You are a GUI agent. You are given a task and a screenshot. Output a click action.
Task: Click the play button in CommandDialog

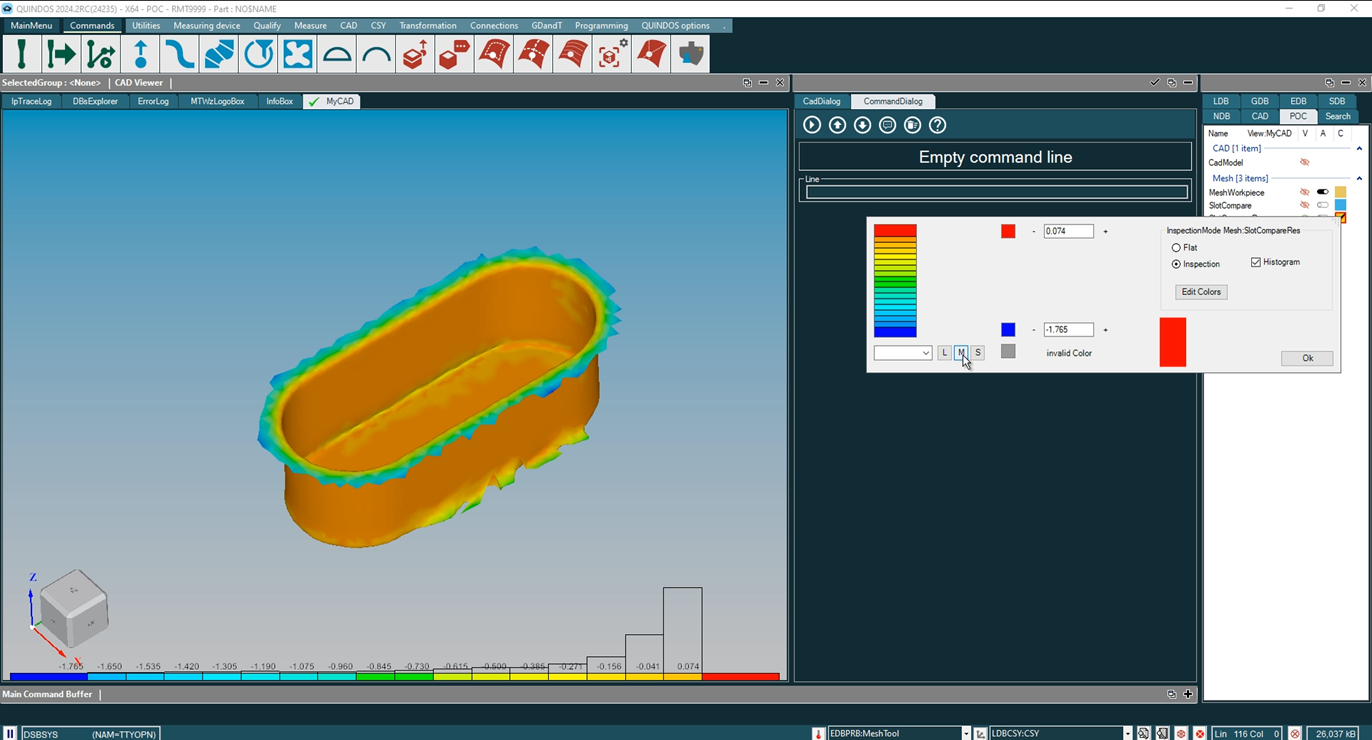[812, 125]
